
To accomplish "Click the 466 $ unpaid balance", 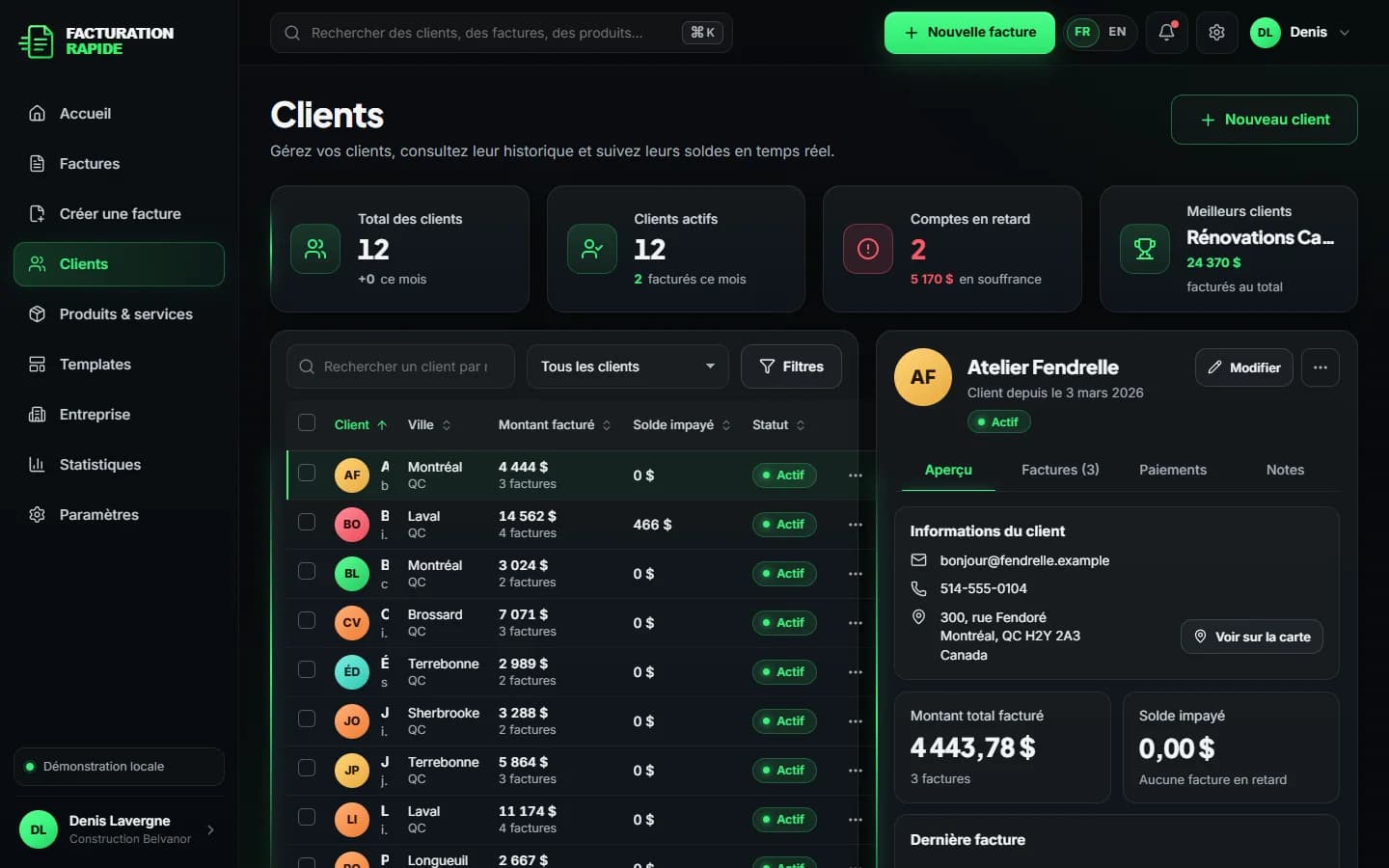I will [652, 525].
